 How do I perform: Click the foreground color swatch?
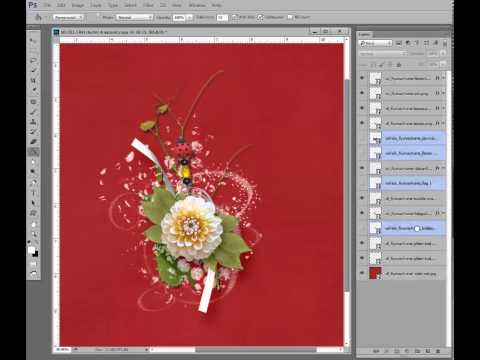31,250
